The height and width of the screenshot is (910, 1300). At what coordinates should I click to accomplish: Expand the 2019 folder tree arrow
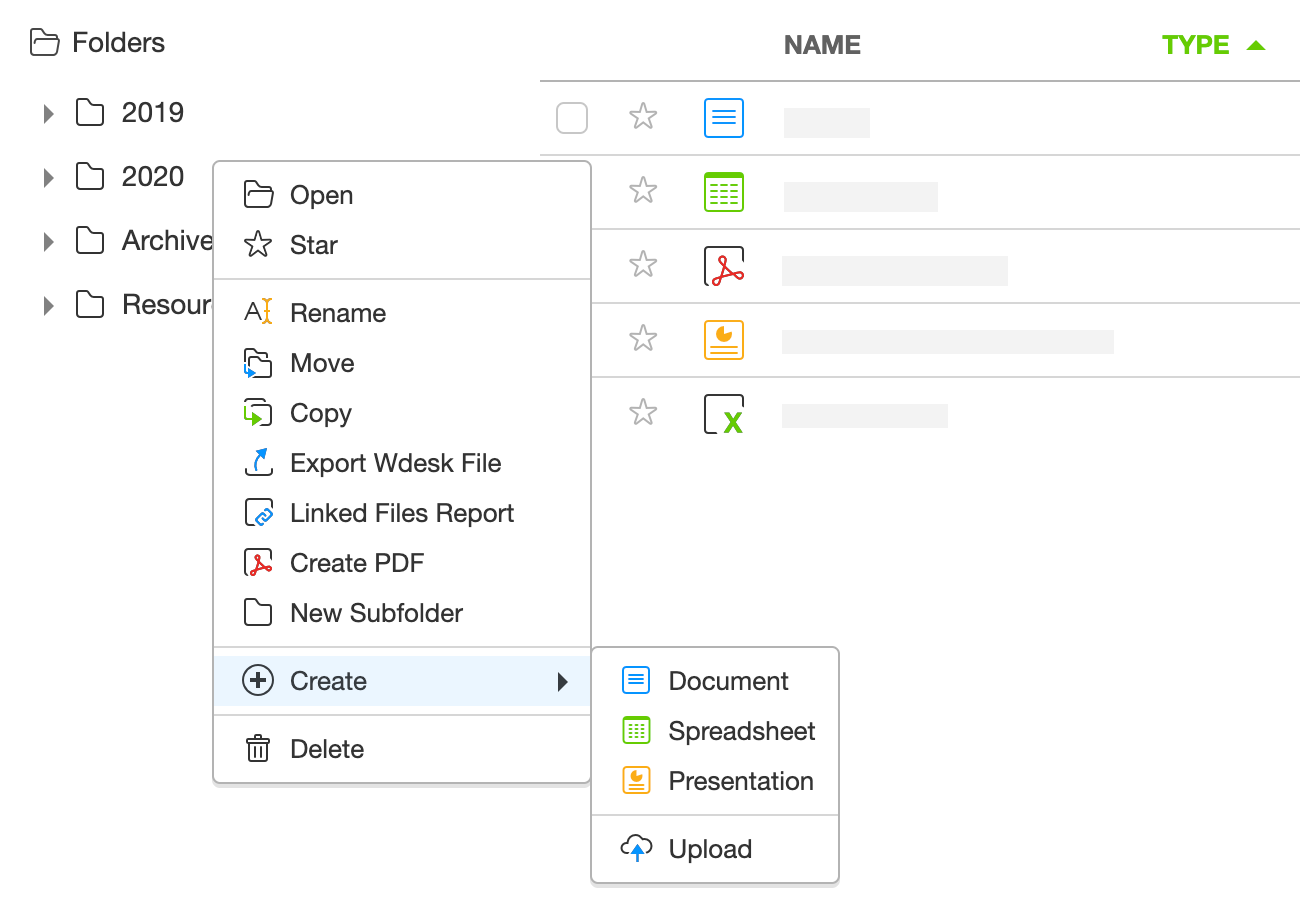coord(48,114)
